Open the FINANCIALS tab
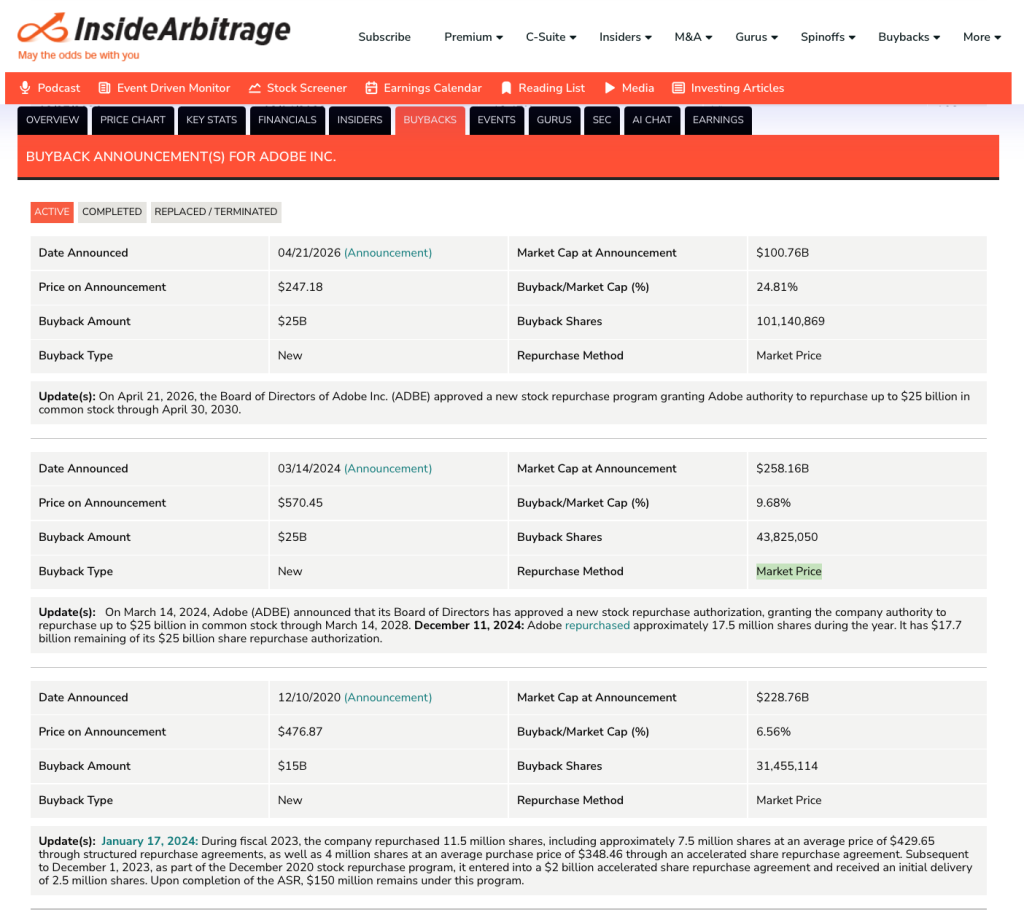The image size is (1024, 912). [x=287, y=120]
